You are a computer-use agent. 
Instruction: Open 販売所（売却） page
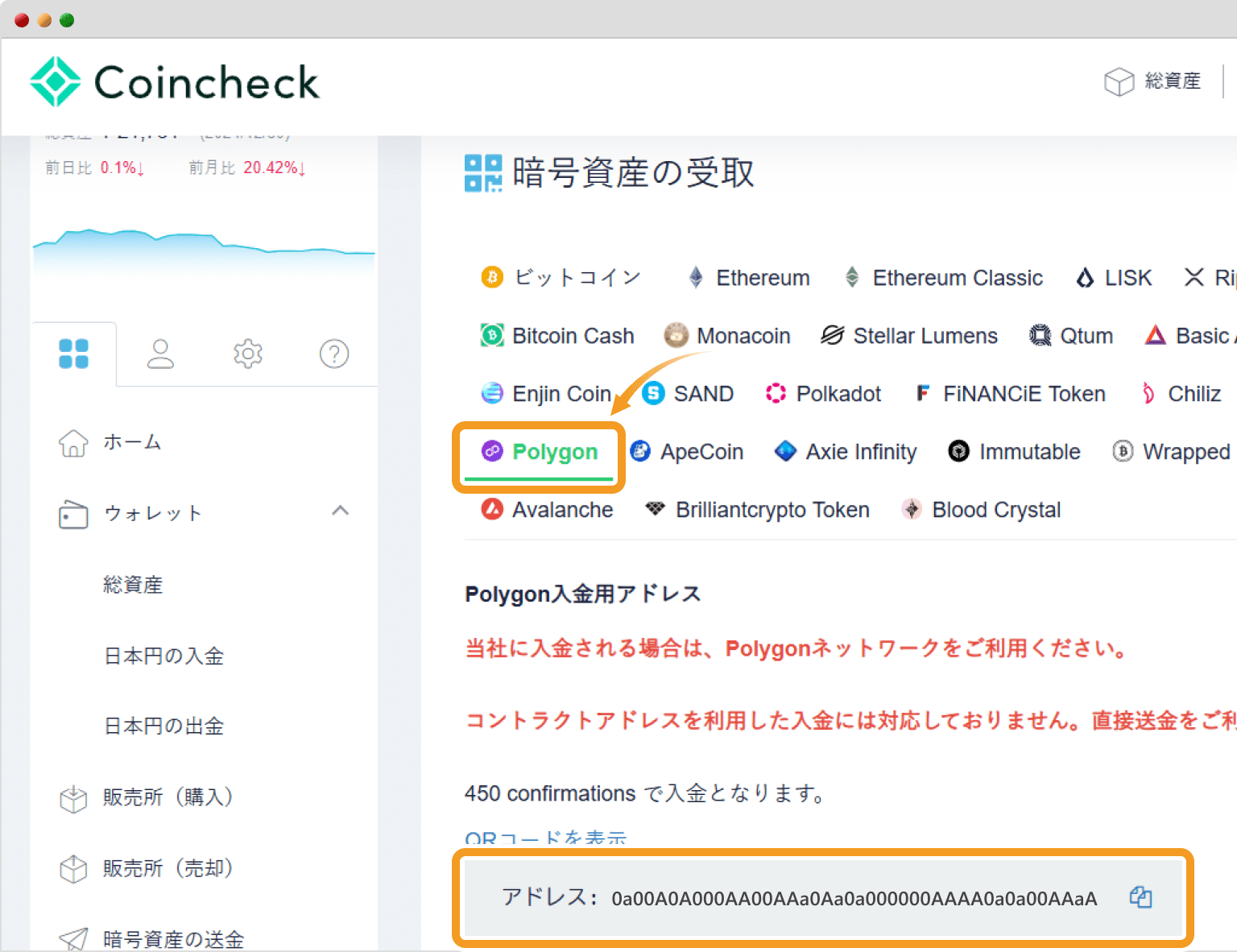coord(168,868)
